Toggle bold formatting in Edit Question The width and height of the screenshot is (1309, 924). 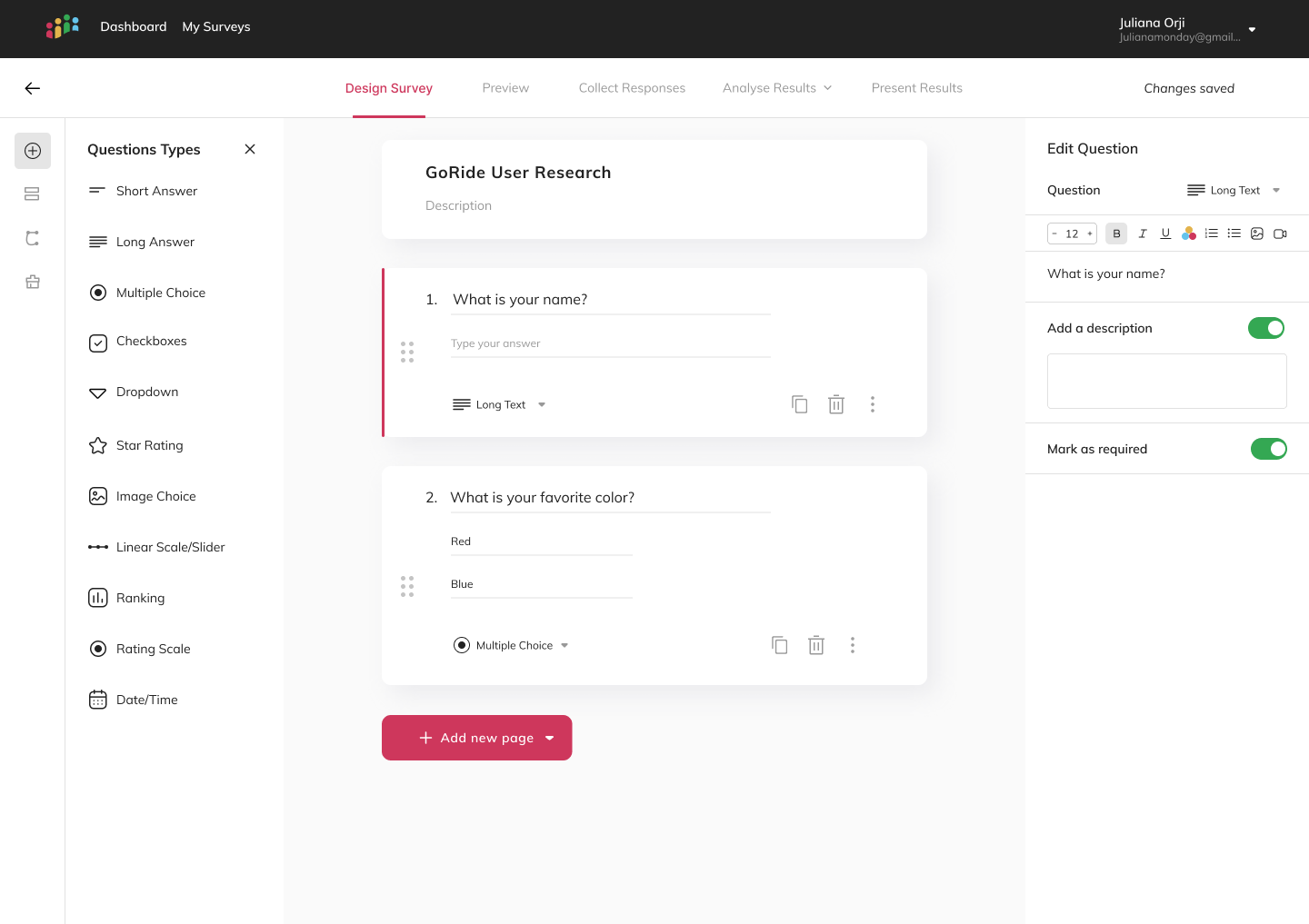(1116, 233)
